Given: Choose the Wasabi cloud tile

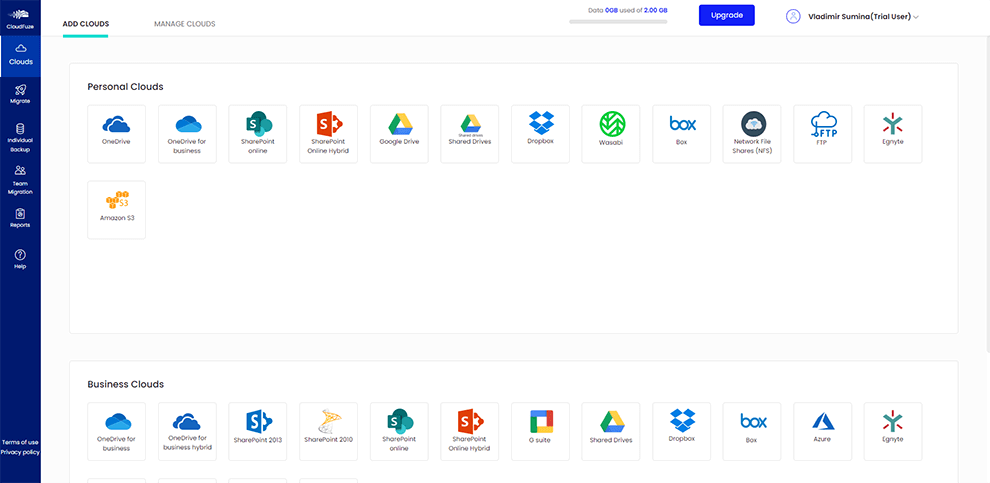Looking at the screenshot, I should pos(611,134).
